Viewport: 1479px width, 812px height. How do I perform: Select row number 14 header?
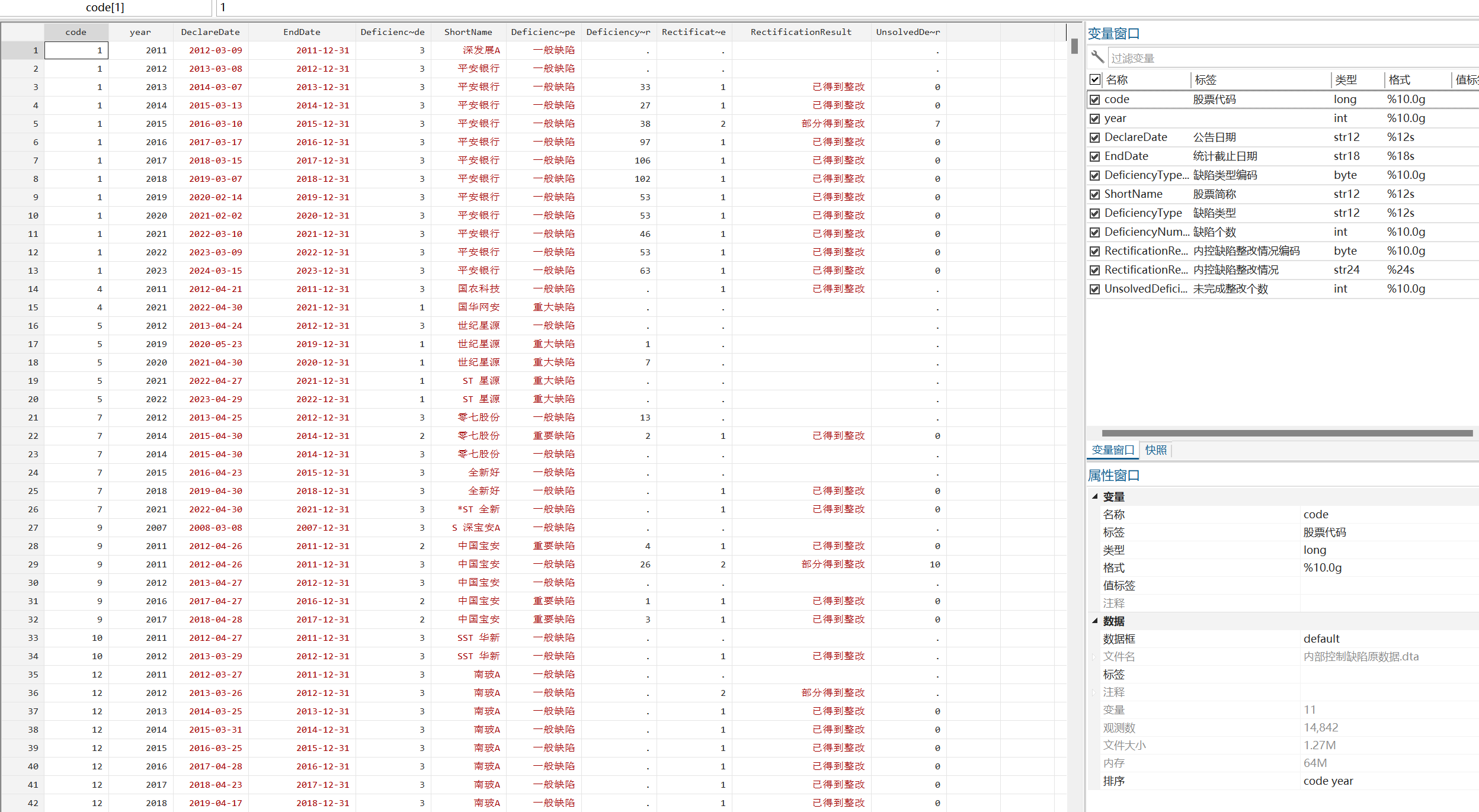(23, 289)
